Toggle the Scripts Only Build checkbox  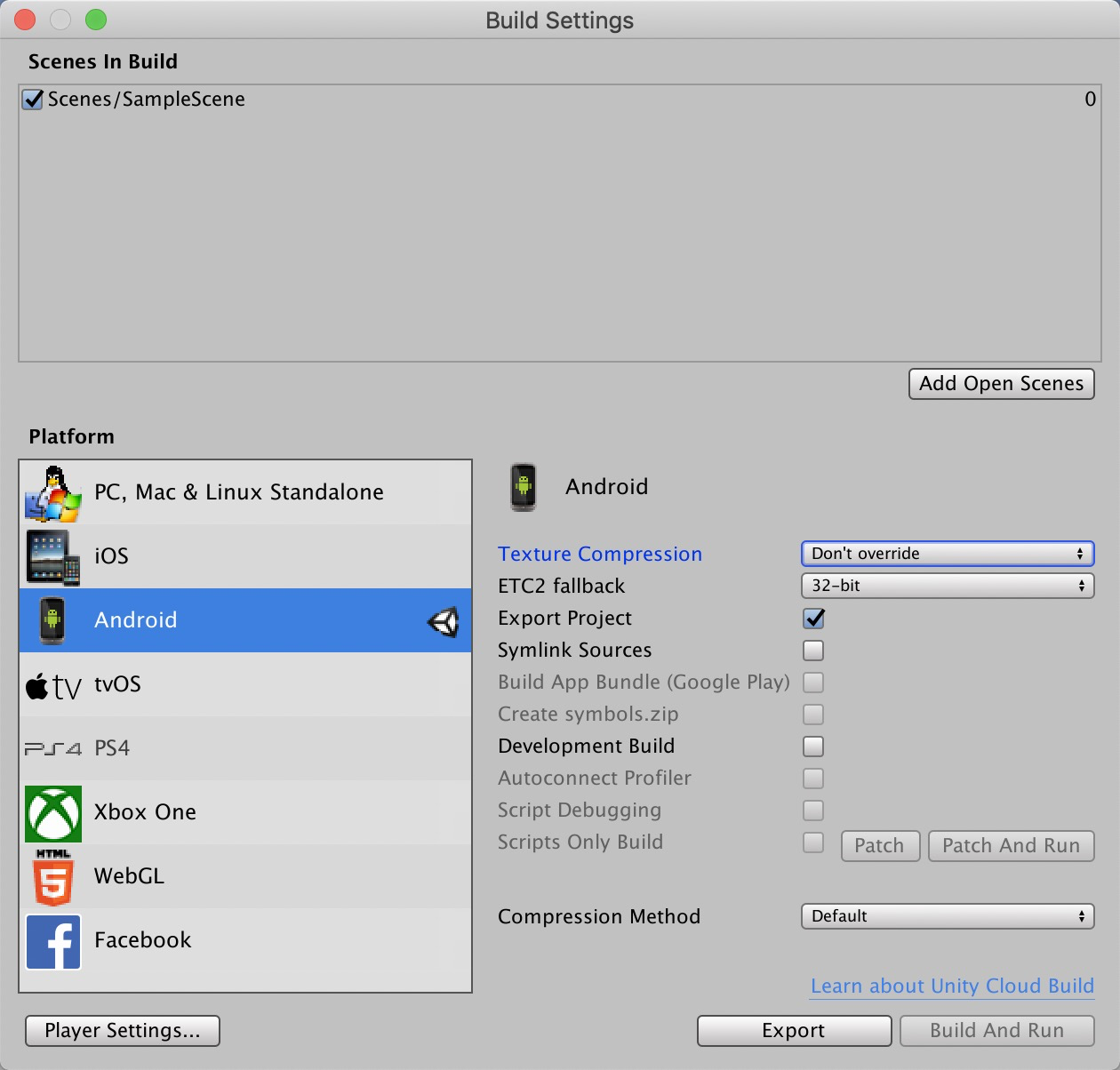click(813, 842)
